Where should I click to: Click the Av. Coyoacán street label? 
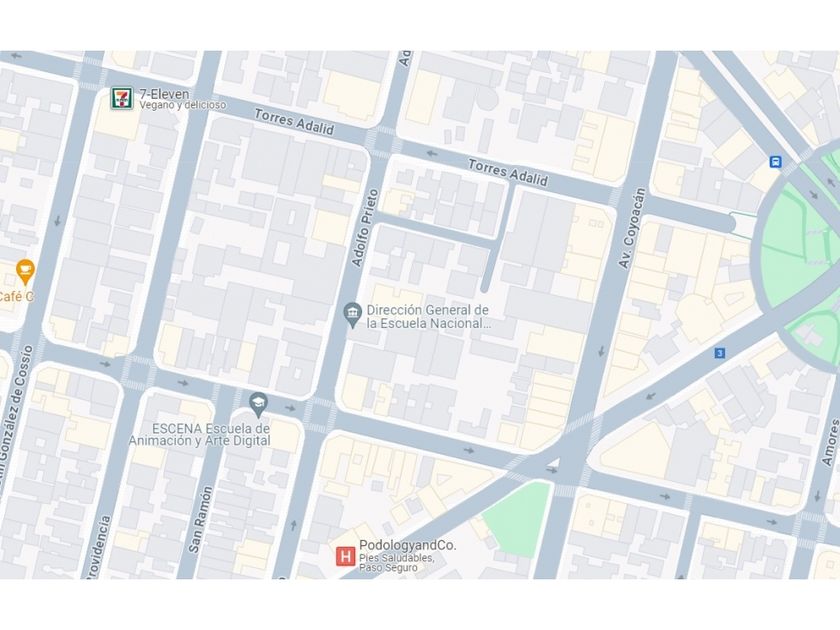632,228
